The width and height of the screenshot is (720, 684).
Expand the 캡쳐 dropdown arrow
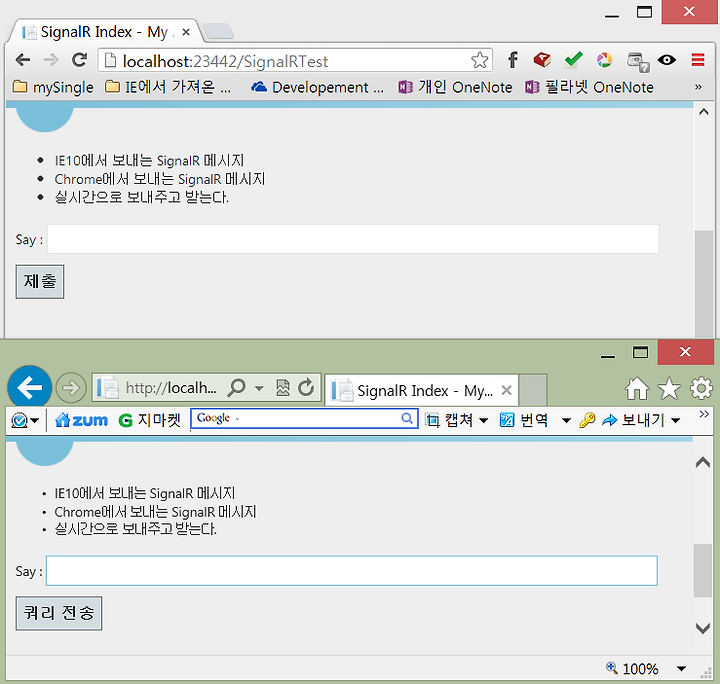(483, 420)
